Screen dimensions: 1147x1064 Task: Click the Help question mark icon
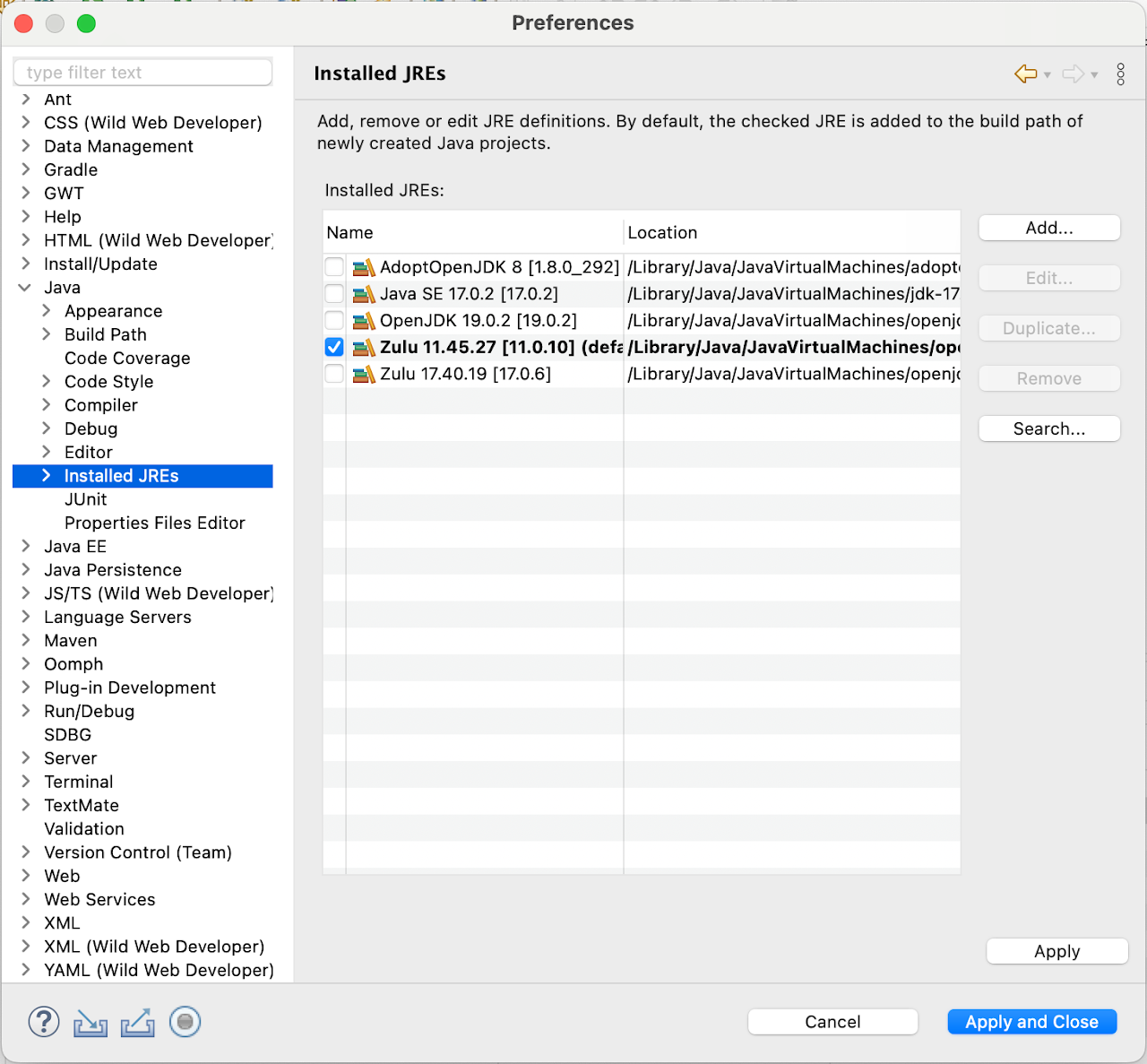pos(44,1022)
